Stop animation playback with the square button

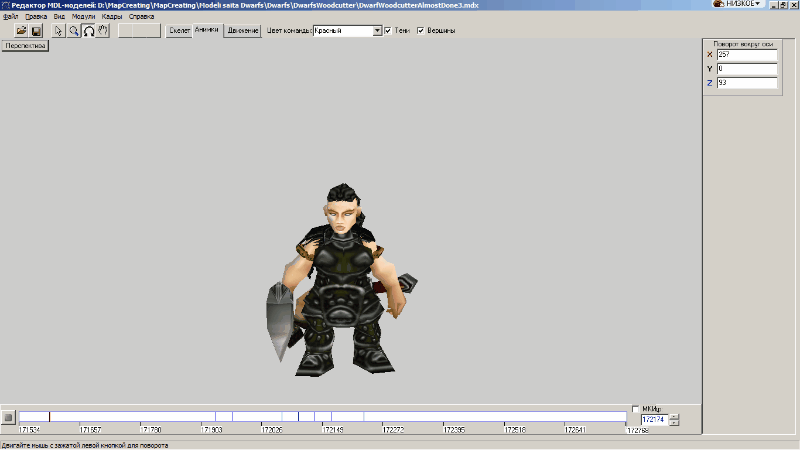tap(9, 417)
